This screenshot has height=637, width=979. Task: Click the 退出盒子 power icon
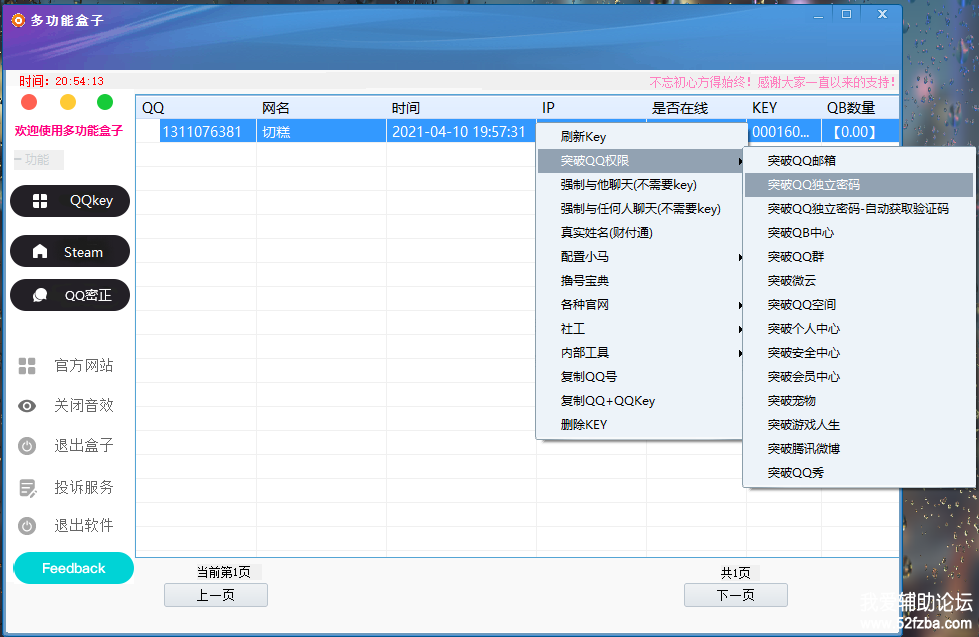pos(27,446)
